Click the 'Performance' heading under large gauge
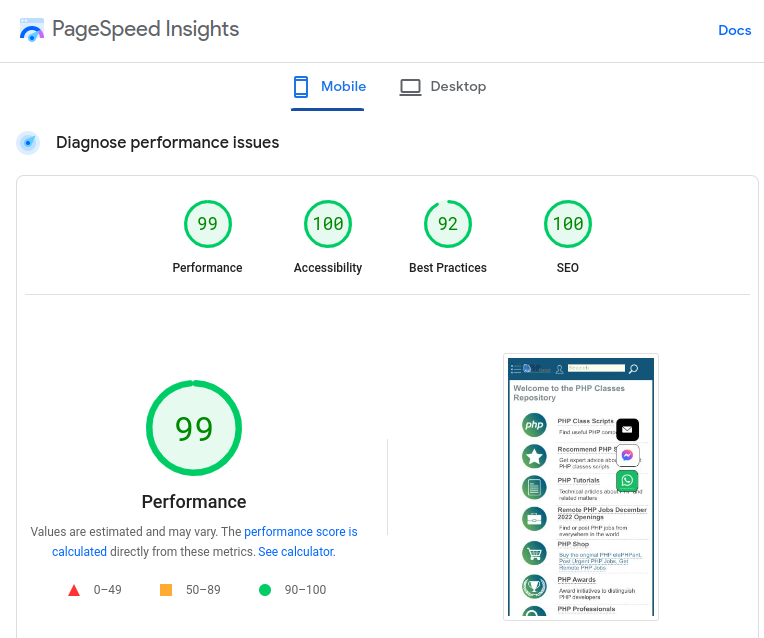The image size is (764, 638). click(194, 502)
